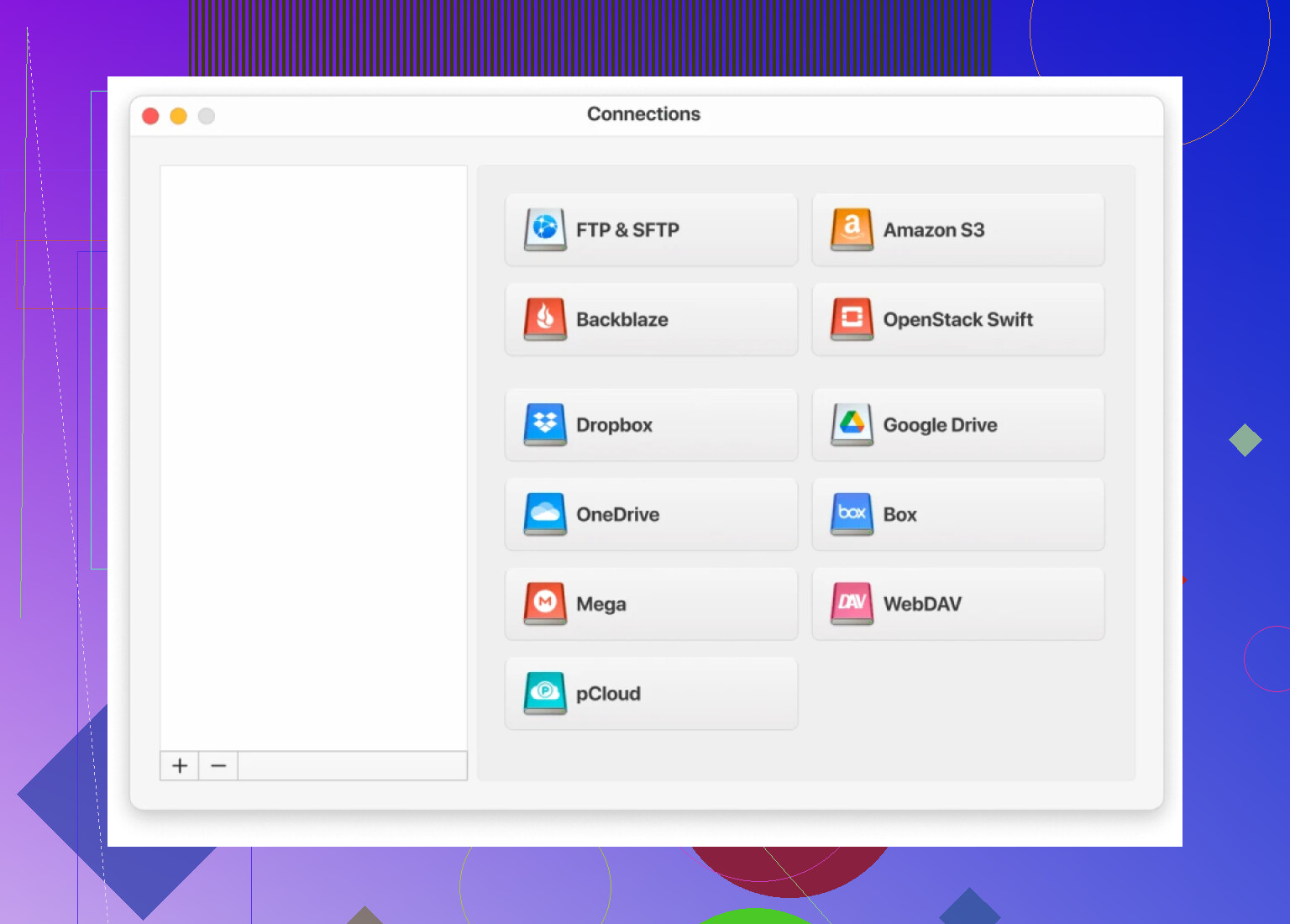Add a Mega connection

tap(651, 604)
